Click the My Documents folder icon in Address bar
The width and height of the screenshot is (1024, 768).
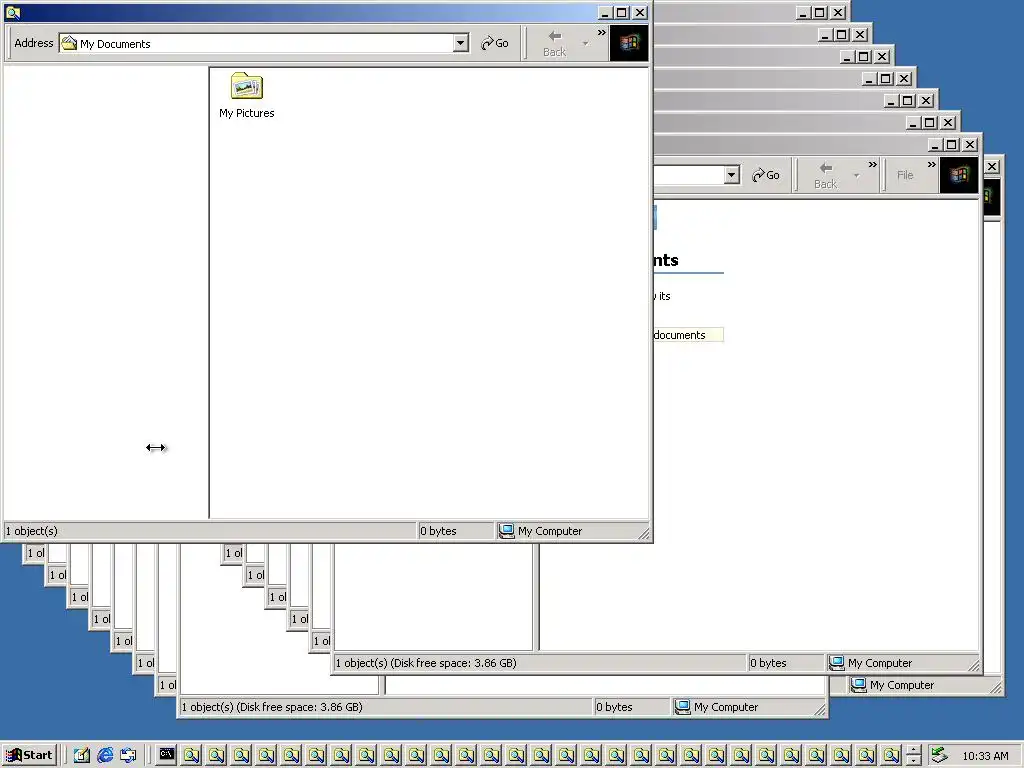click(69, 43)
